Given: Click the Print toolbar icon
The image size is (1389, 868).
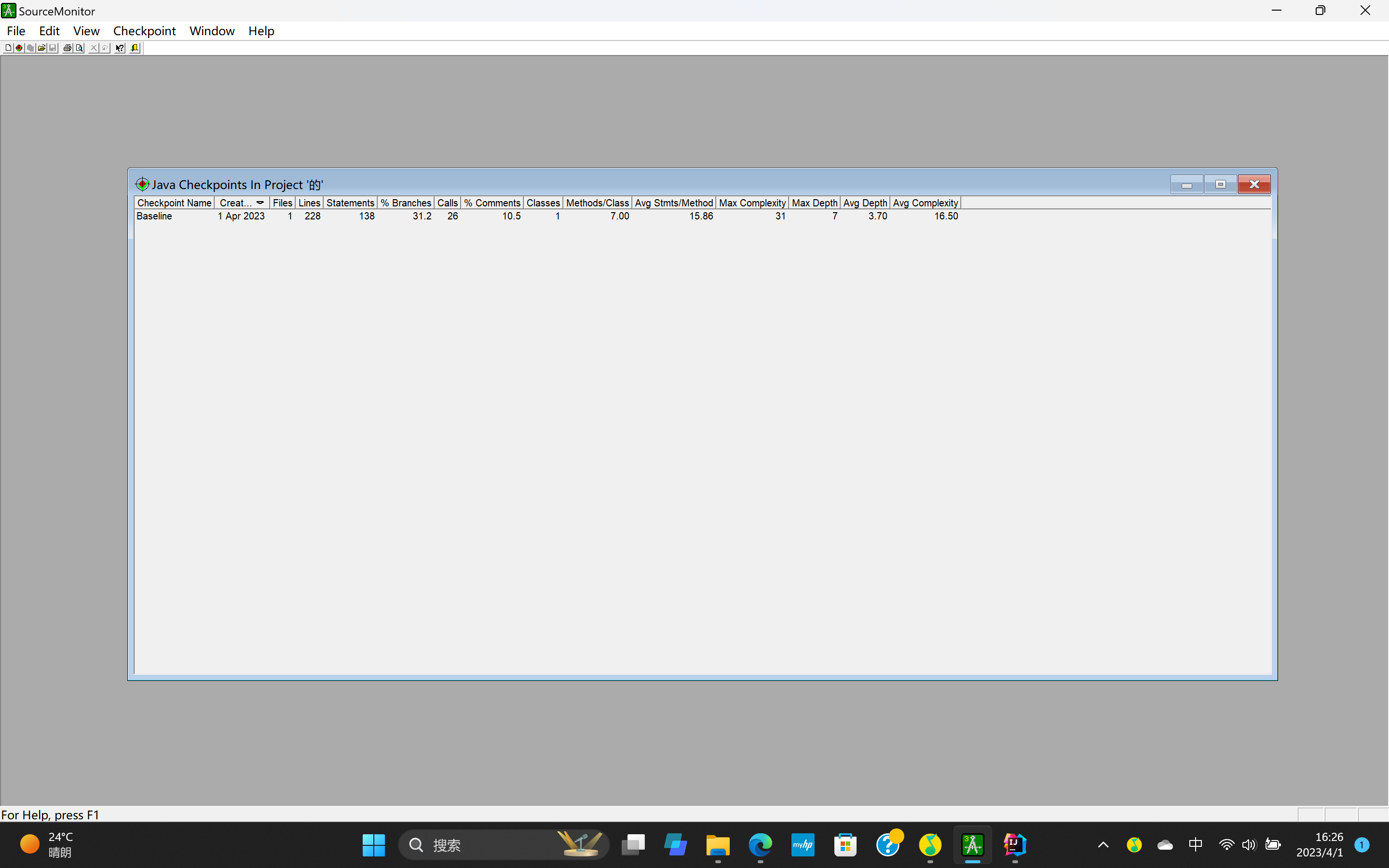Looking at the screenshot, I should [67, 48].
